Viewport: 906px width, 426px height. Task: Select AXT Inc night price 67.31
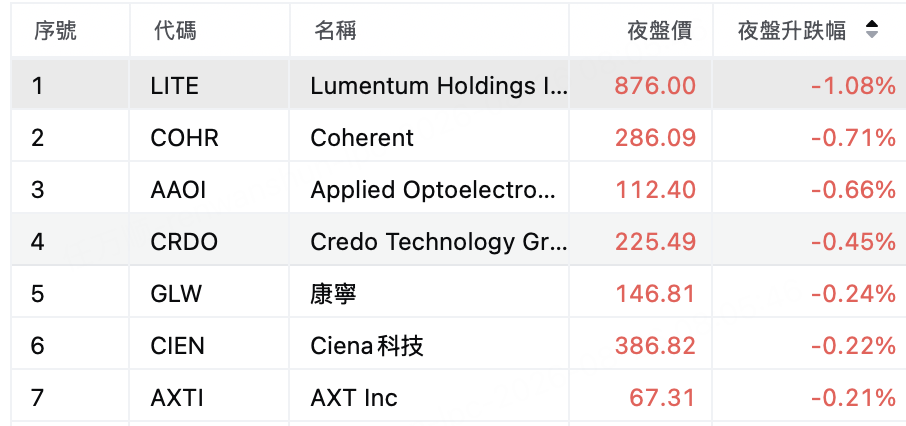coord(662,398)
